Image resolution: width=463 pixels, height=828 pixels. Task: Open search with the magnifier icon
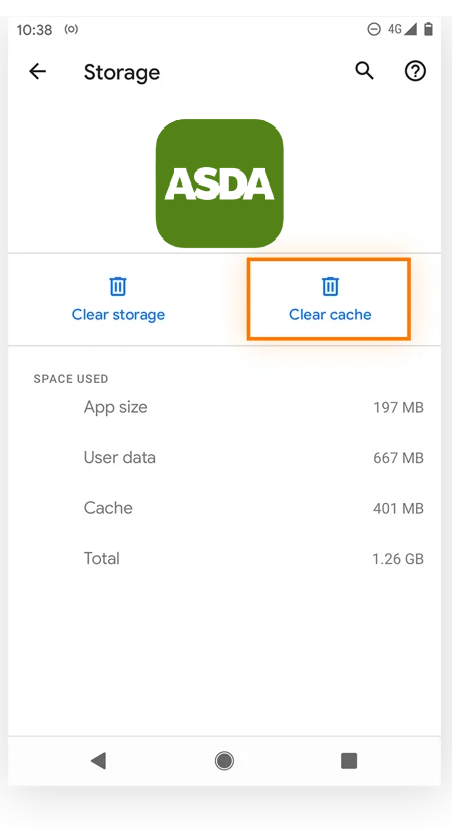pos(364,71)
